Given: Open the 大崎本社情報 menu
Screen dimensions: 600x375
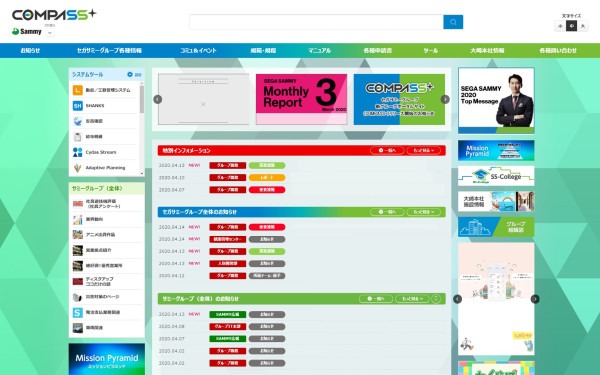Looking at the screenshot, I should 487,51.
